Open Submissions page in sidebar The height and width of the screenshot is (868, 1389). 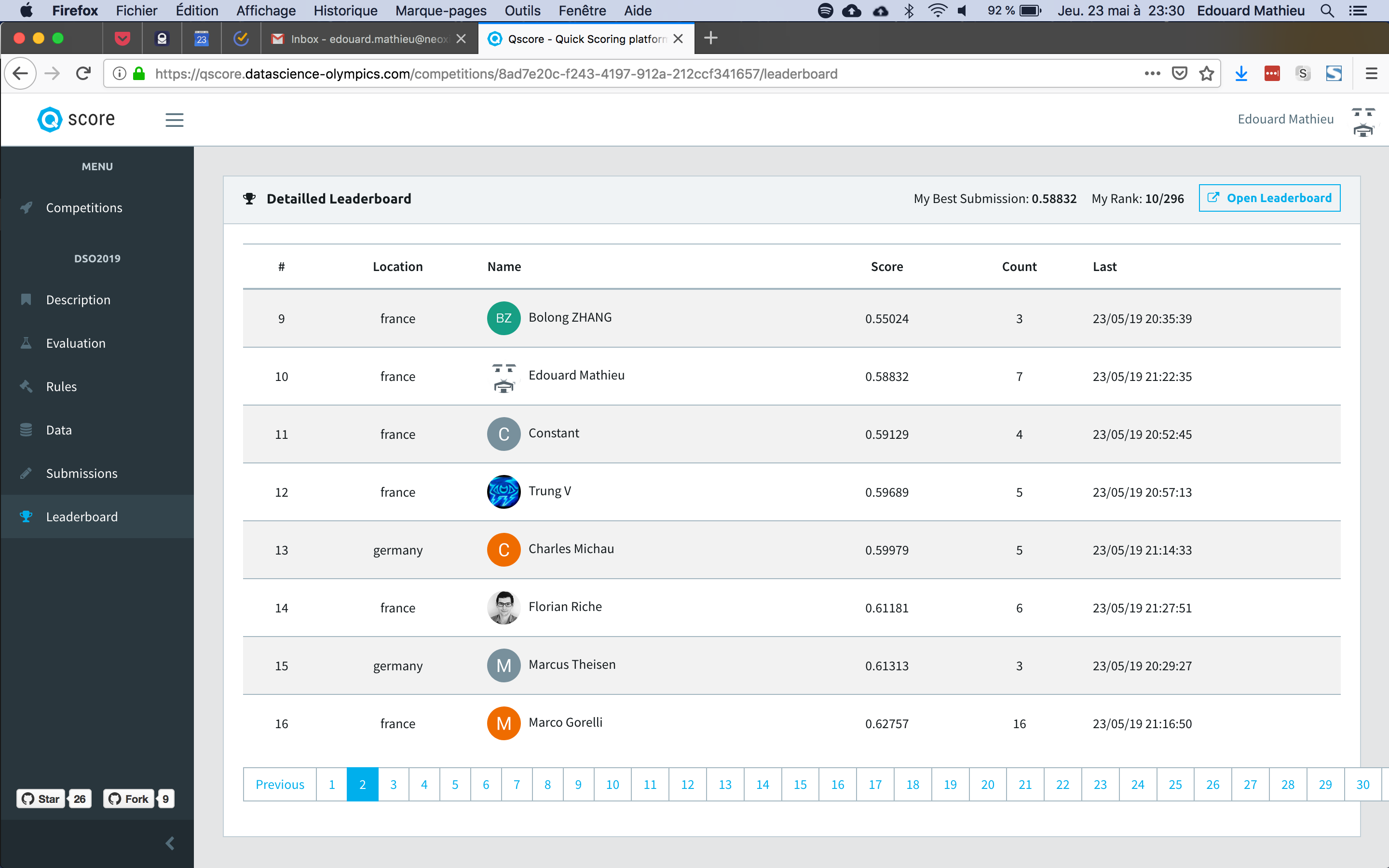point(82,474)
